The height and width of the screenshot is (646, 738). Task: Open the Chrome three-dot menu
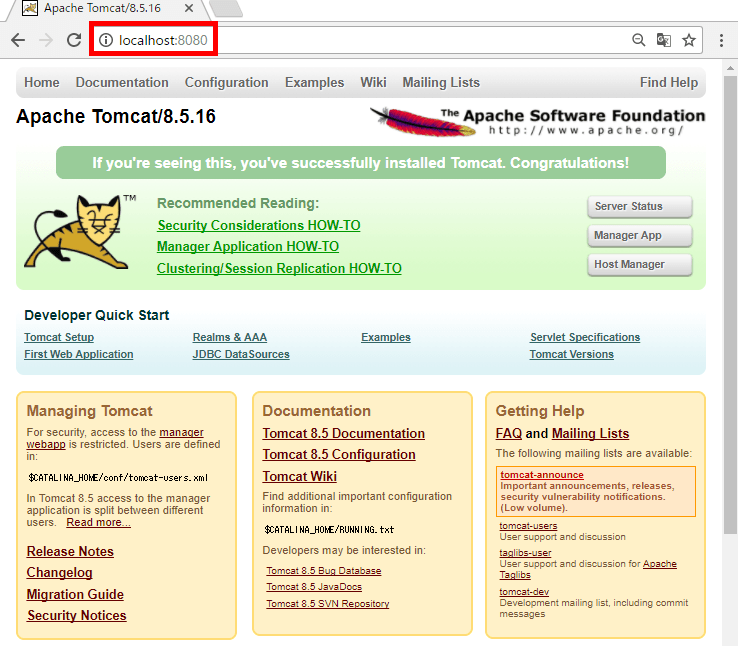tap(721, 40)
